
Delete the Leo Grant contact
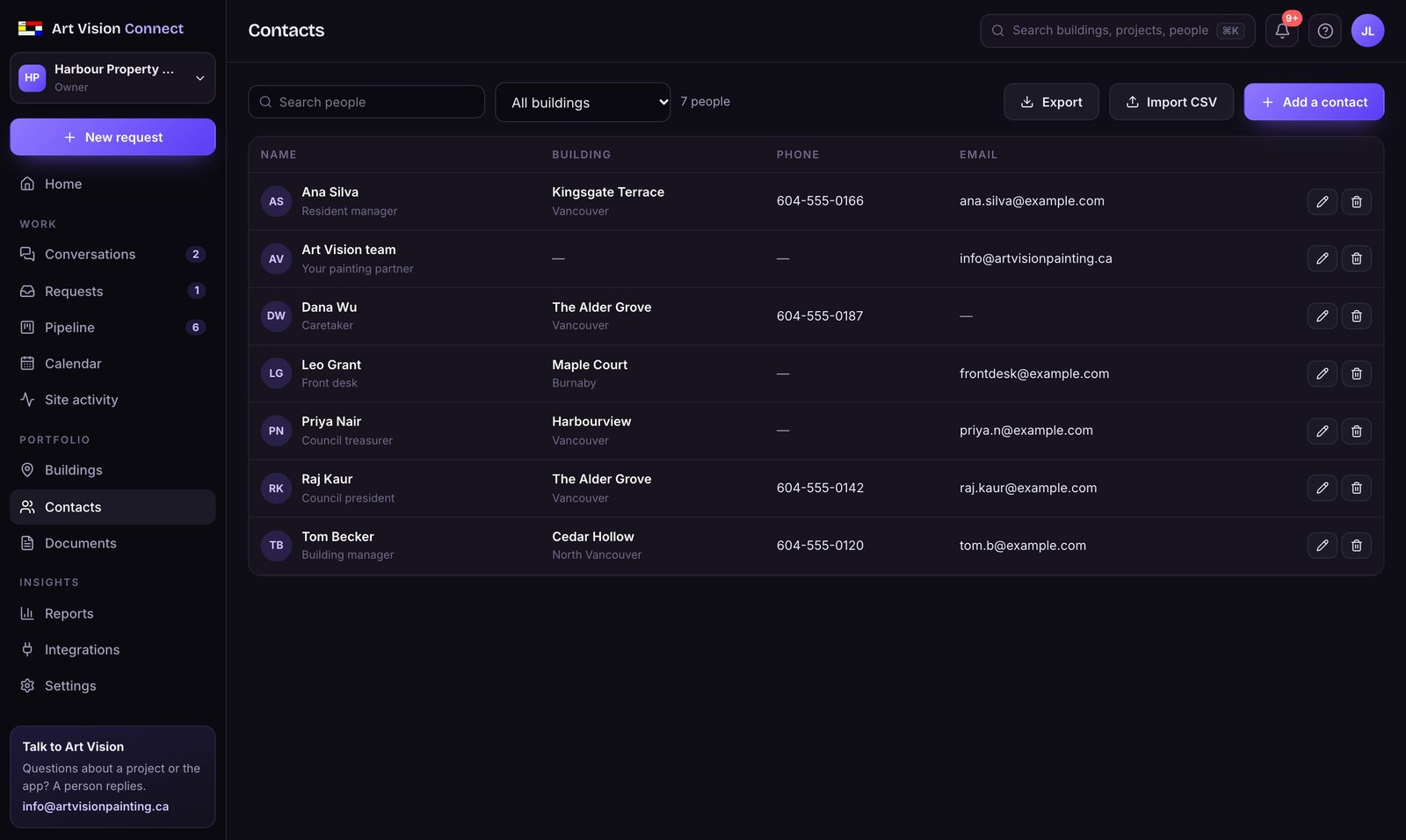(1356, 373)
